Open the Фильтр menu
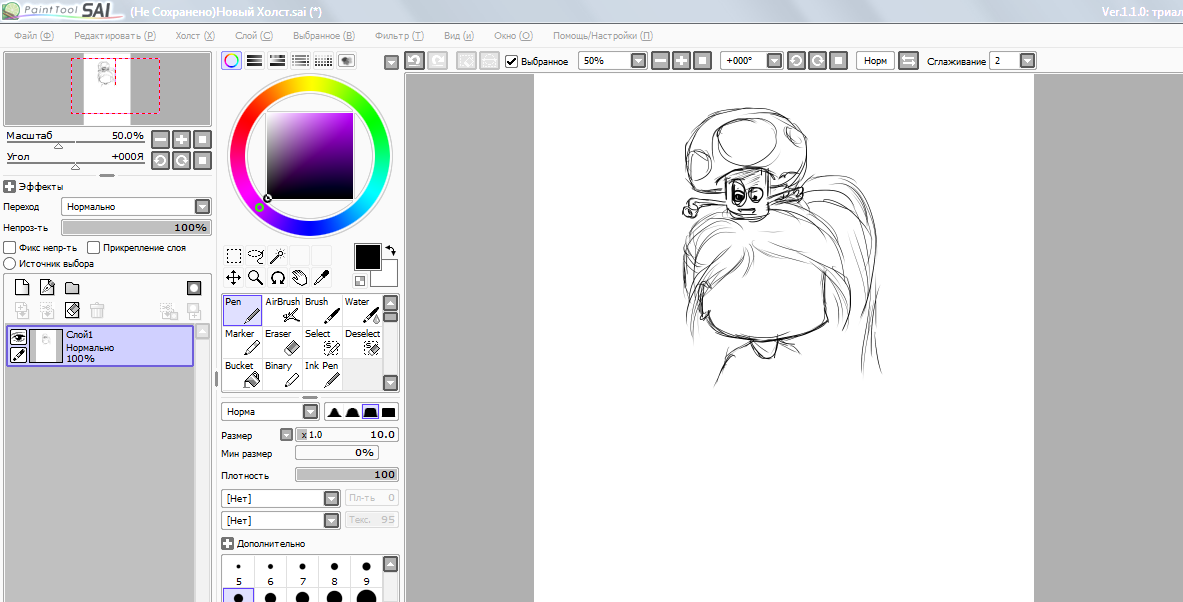1183x602 pixels. tap(399, 35)
